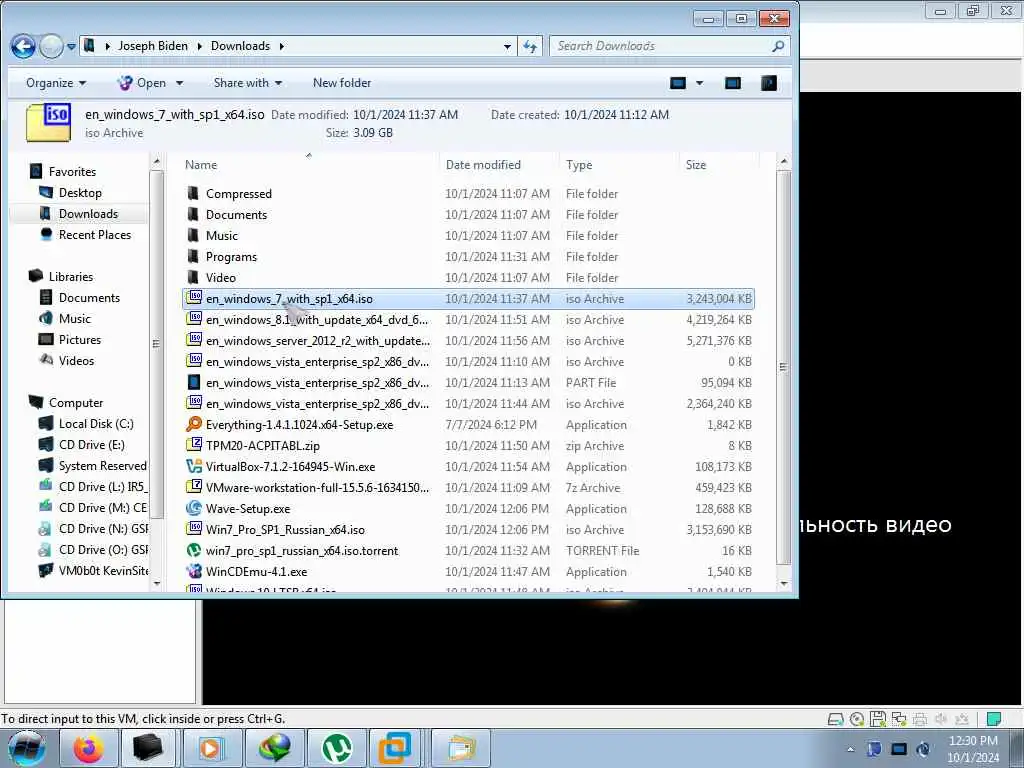Viewport: 1024px width, 768px height.
Task: Click the Change your view icon
Action: pos(679,83)
